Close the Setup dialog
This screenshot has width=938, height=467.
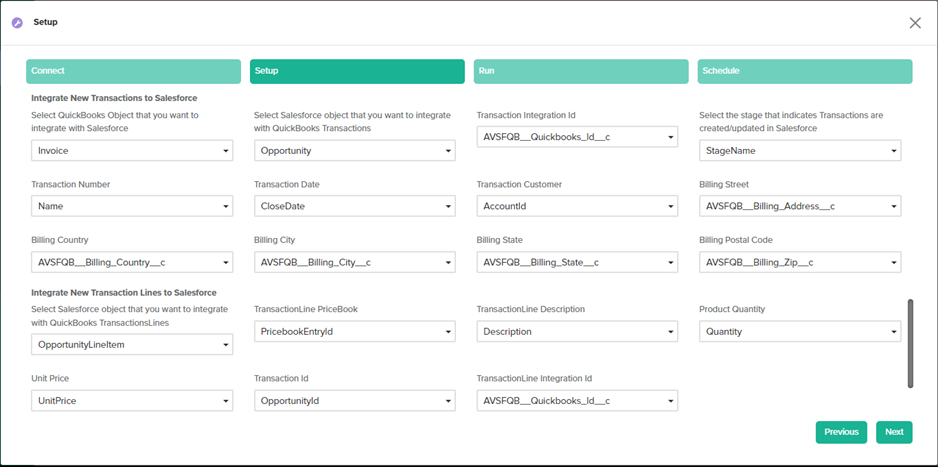pyautogui.click(x=914, y=23)
